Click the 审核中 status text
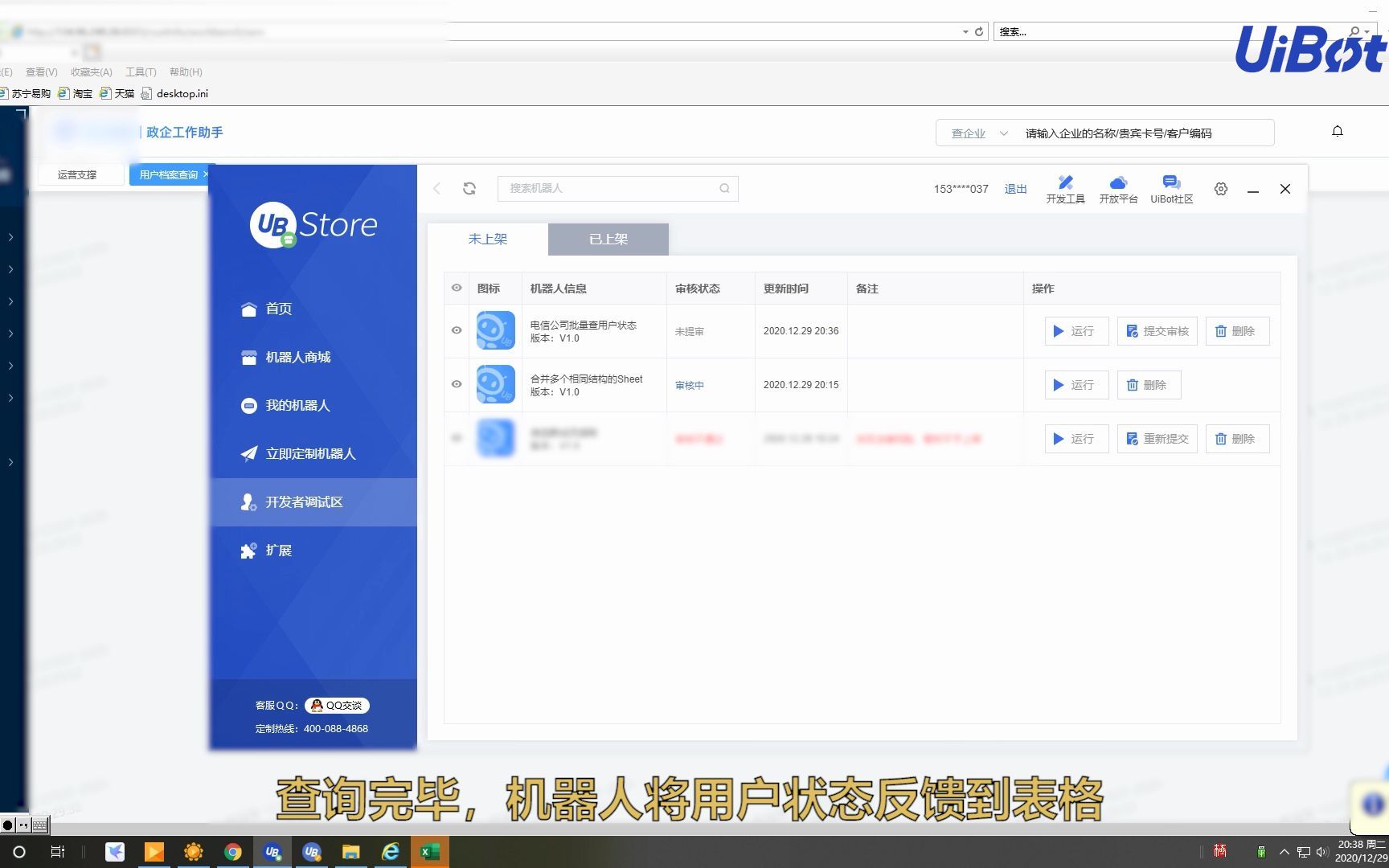This screenshot has width=1389, height=868. (x=690, y=386)
